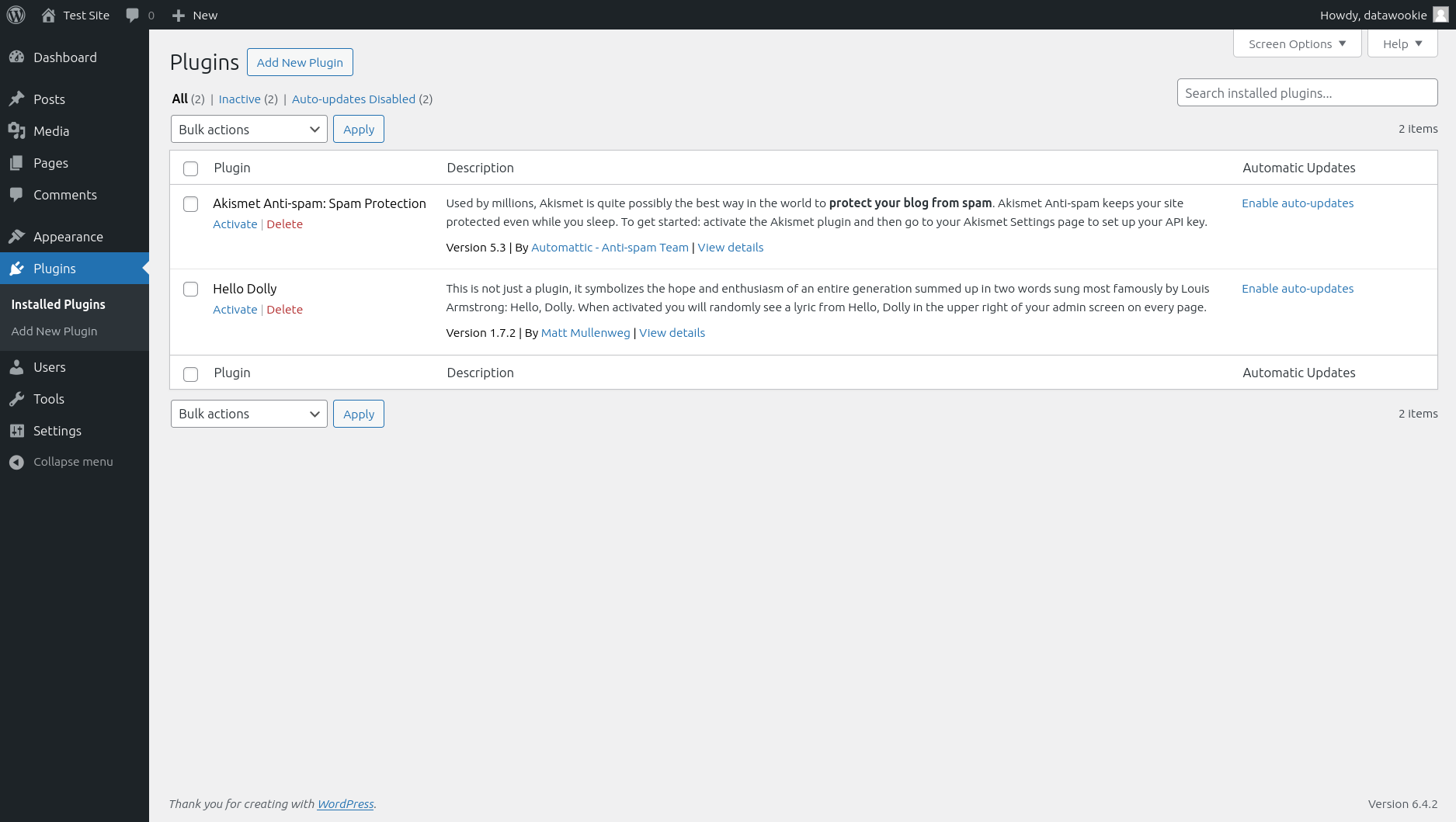Open the Dashboard via its gauge icon

click(17, 57)
